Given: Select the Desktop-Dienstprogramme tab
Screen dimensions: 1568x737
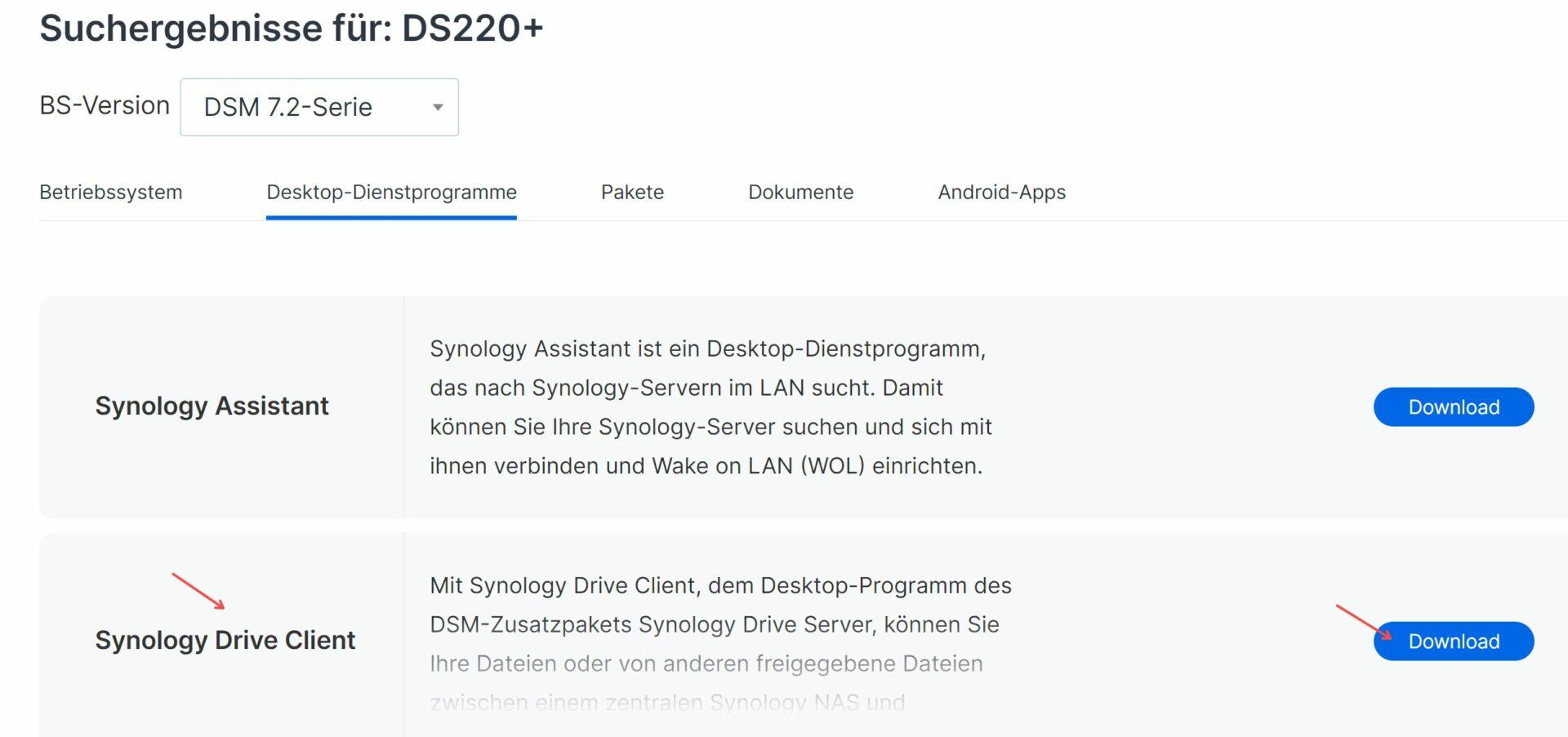Looking at the screenshot, I should (391, 192).
